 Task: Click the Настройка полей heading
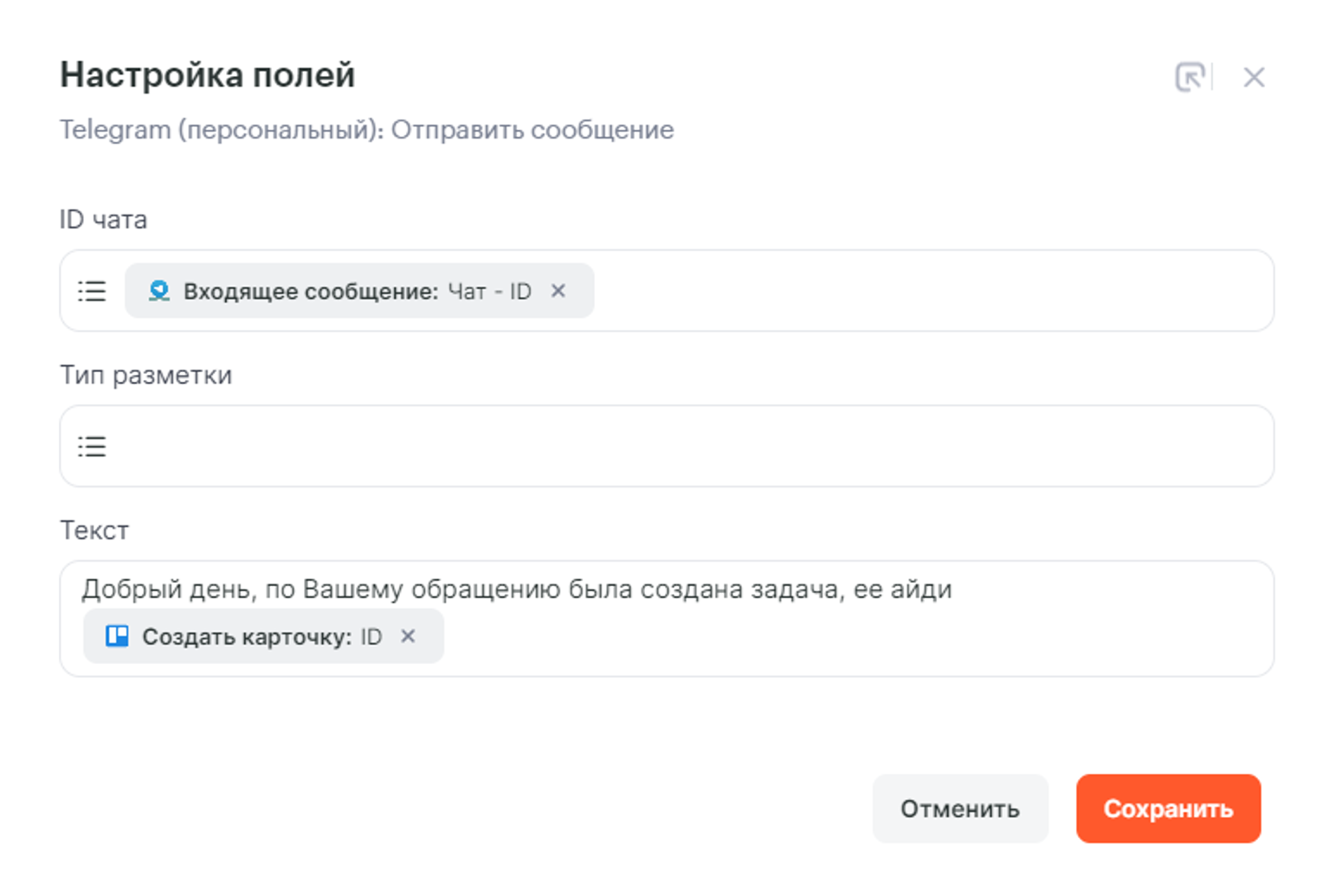pos(207,75)
